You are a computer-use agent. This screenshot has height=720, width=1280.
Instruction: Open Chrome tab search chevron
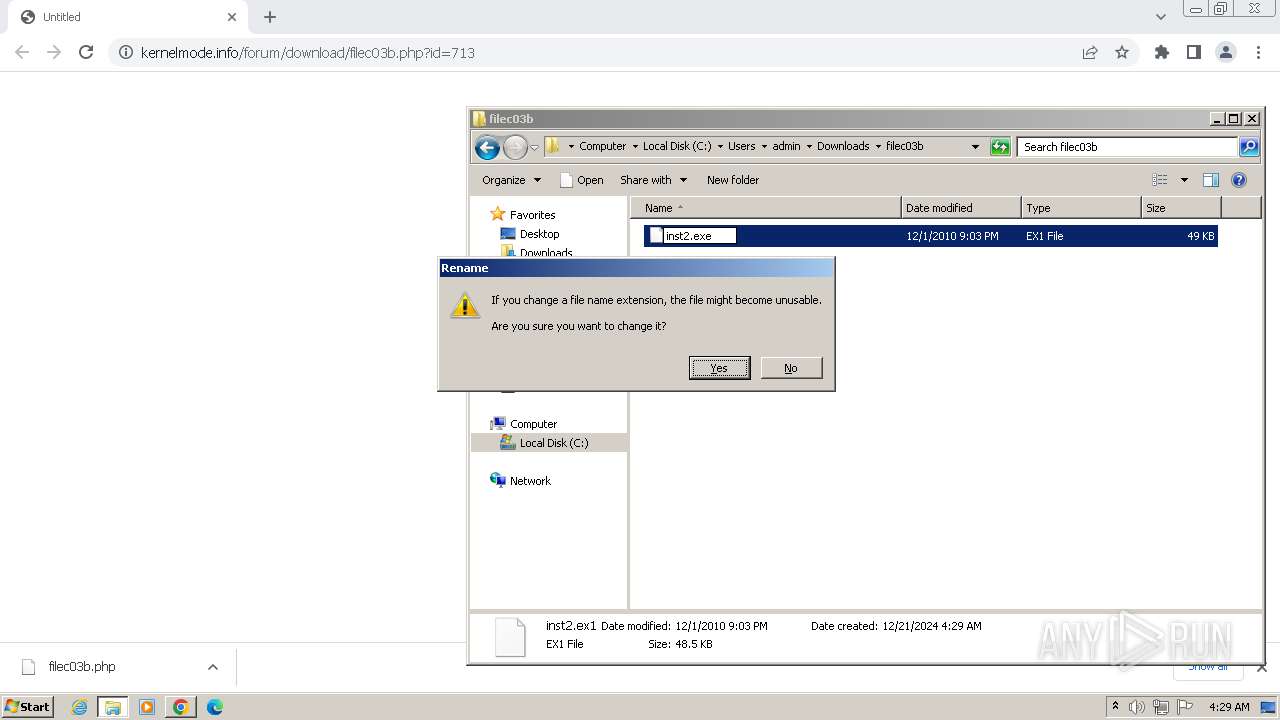[x=1160, y=17]
